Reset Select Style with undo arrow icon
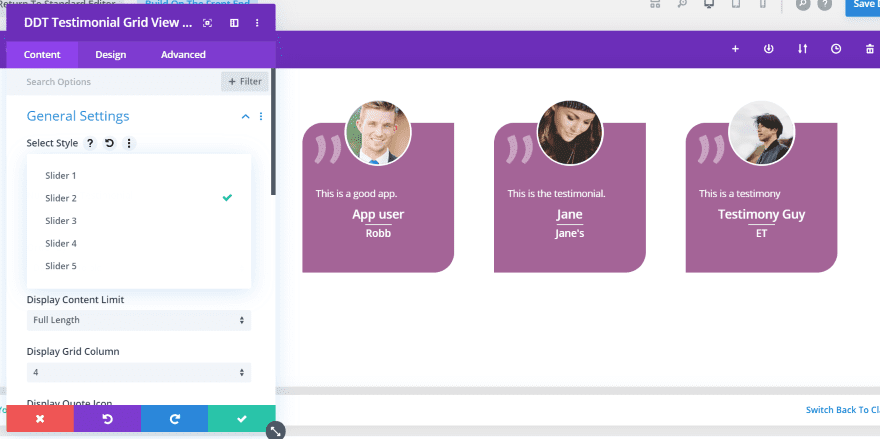 (x=109, y=143)
